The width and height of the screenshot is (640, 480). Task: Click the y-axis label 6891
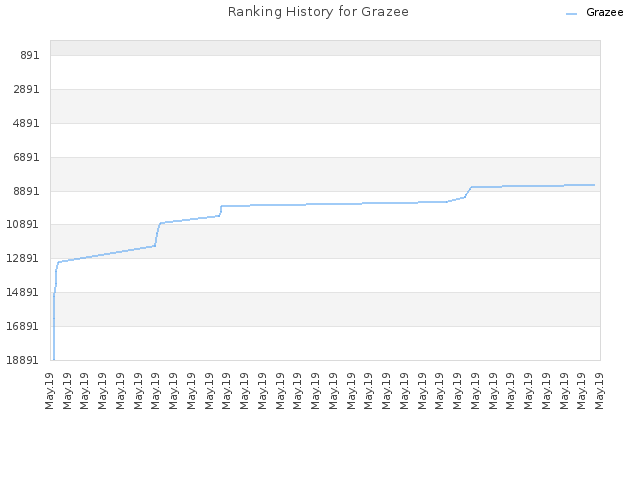pos(27,157)
